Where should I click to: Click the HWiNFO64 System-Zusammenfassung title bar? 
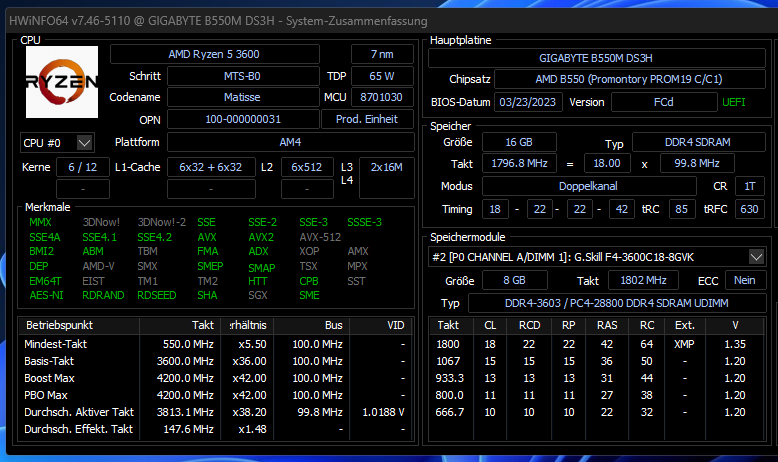tap(392, 21)
